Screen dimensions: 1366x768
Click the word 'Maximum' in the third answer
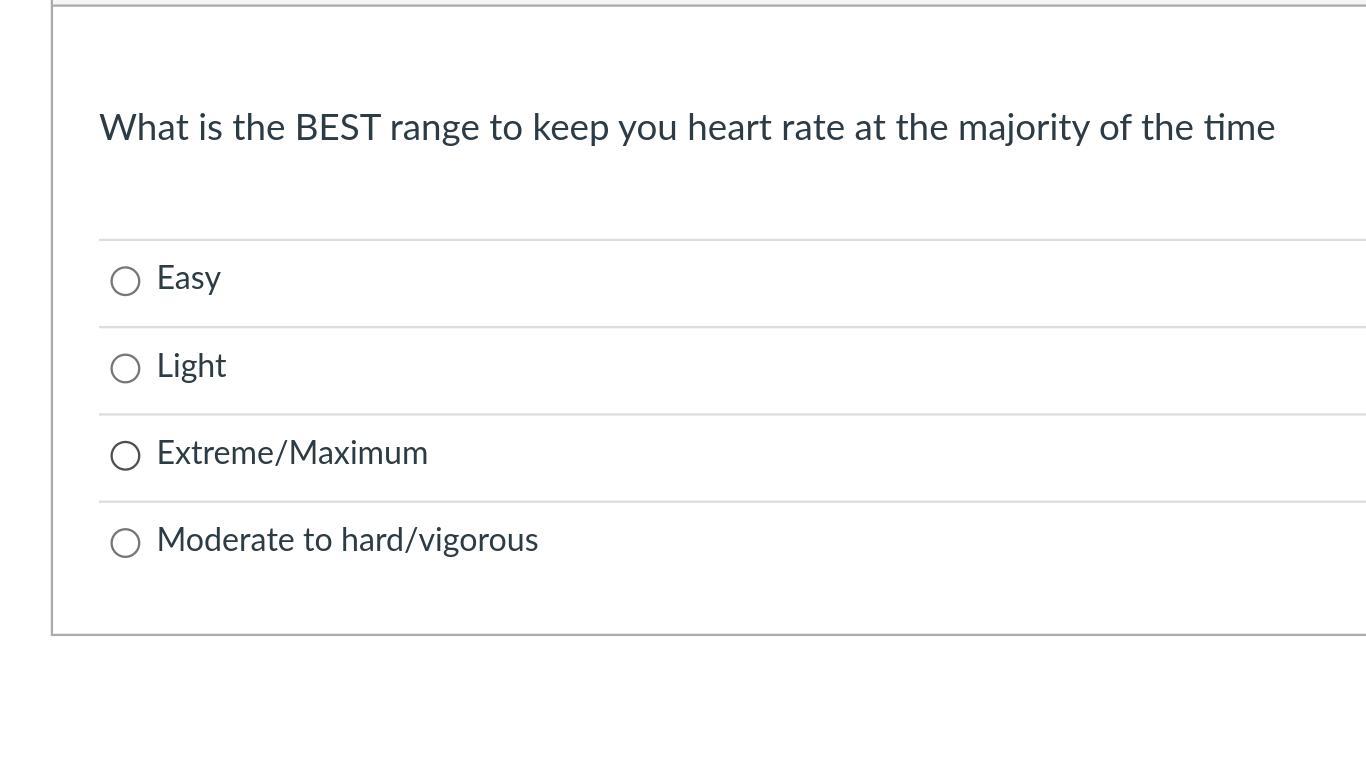(x=359, y=453)
